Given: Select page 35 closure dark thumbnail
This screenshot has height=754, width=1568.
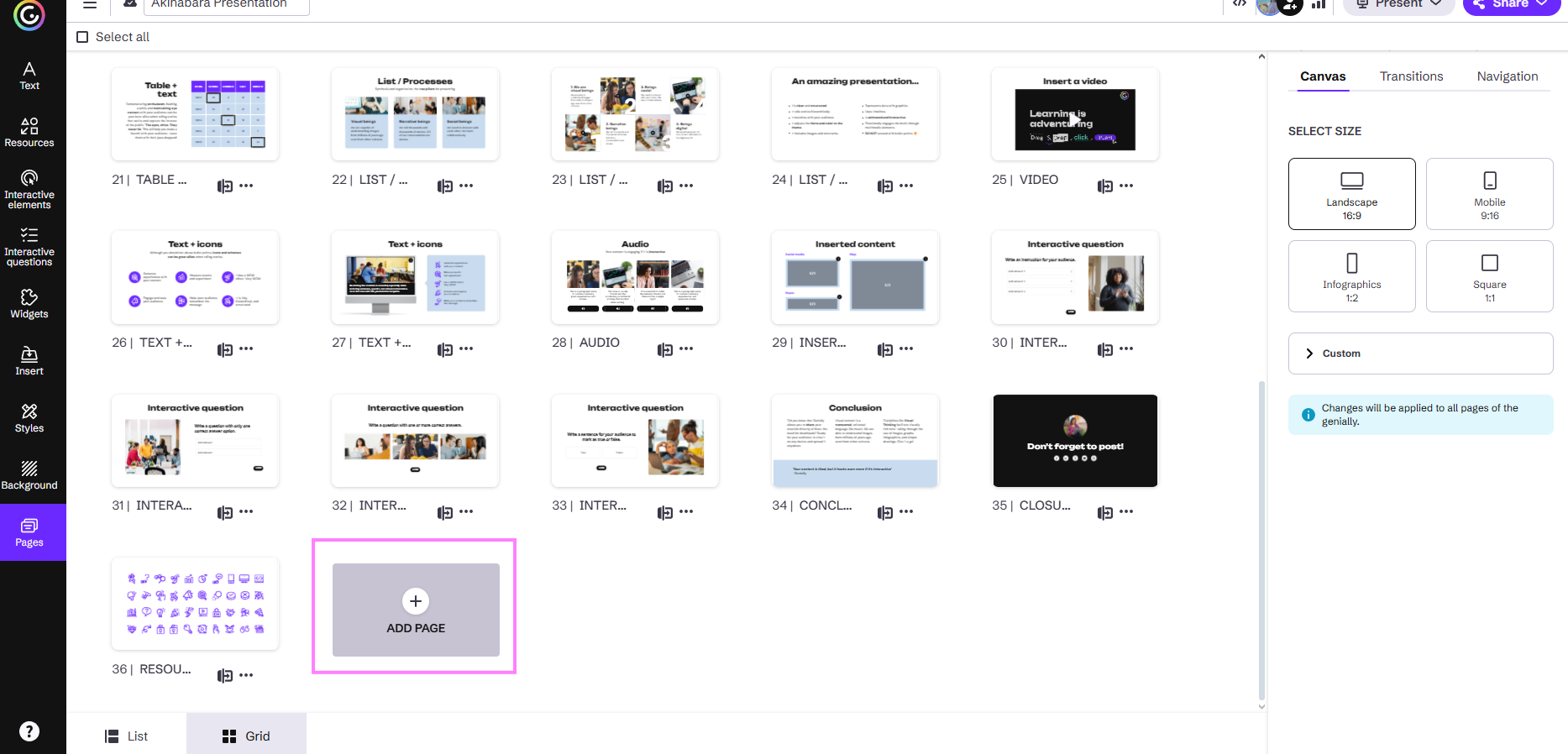Looking at the screenshot, I should point(1075,441).
